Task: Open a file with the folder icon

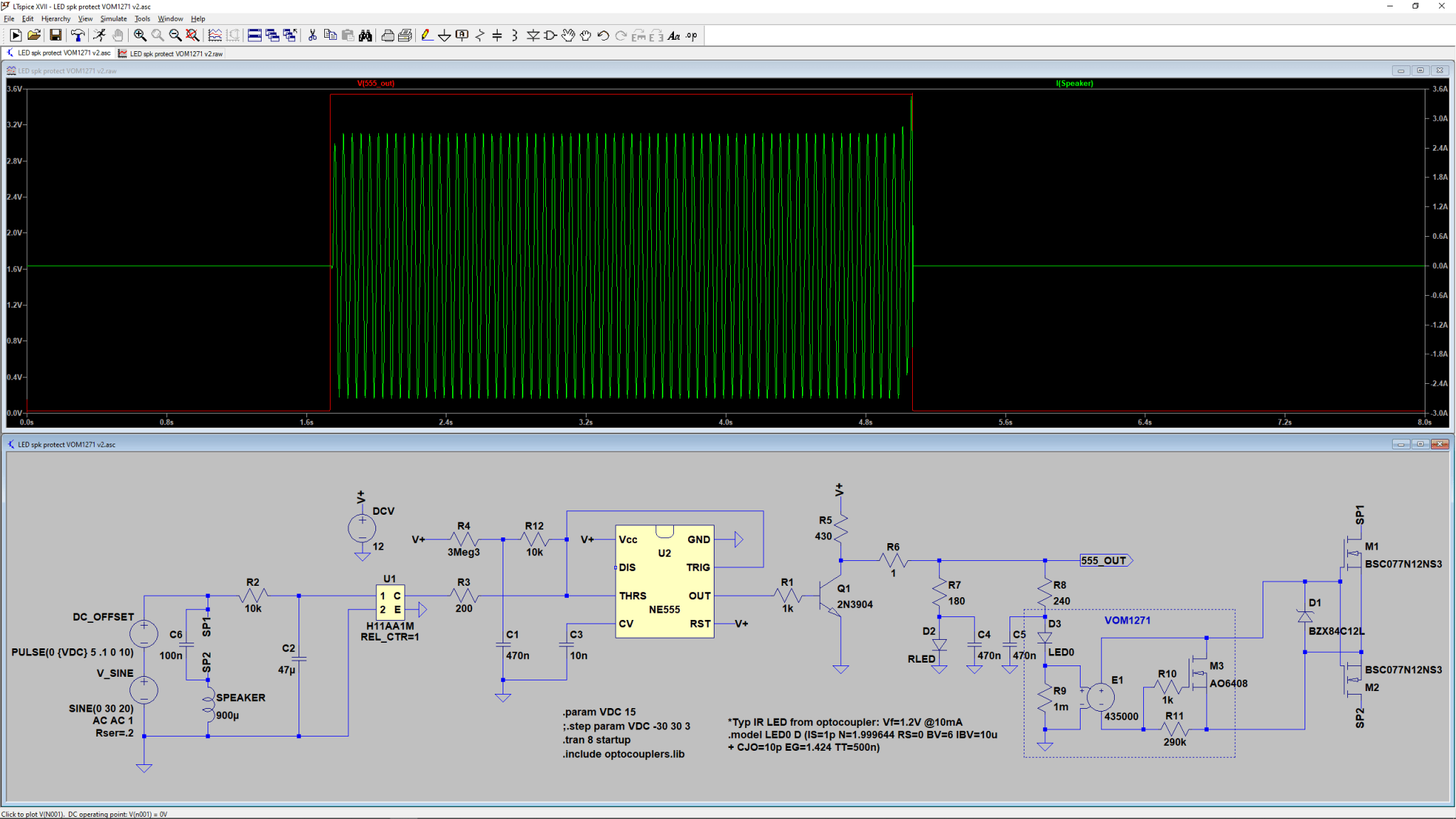Action: pos(33,35)
